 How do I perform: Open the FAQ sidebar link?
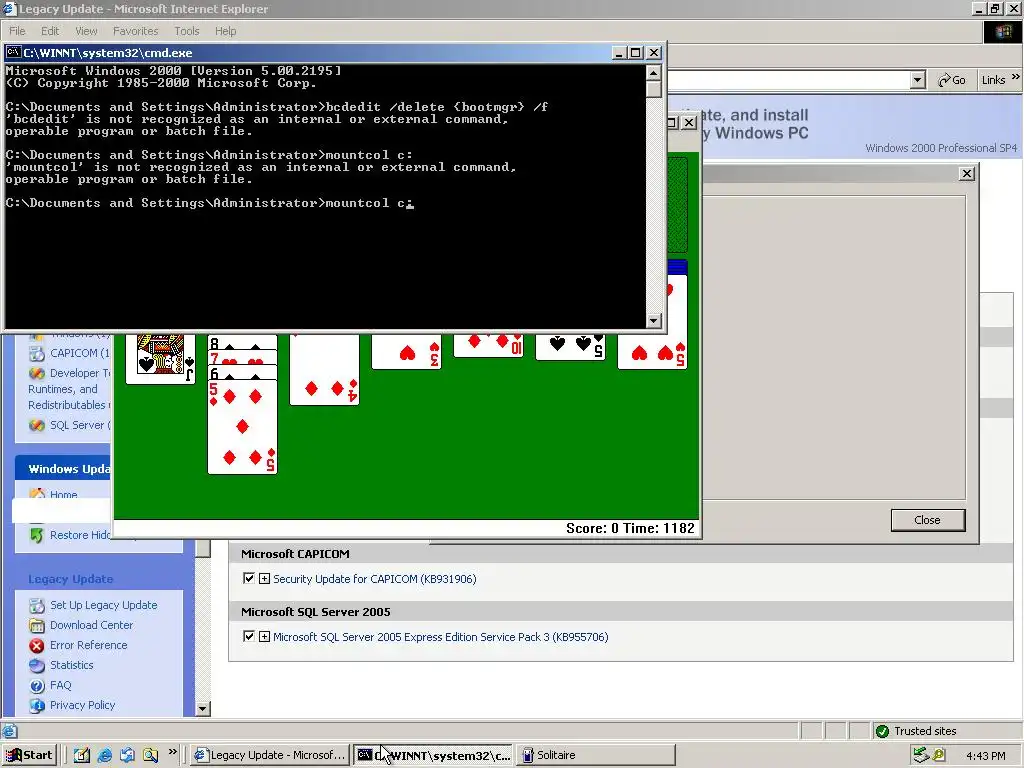pyautogui.click(x=61, y=685)
